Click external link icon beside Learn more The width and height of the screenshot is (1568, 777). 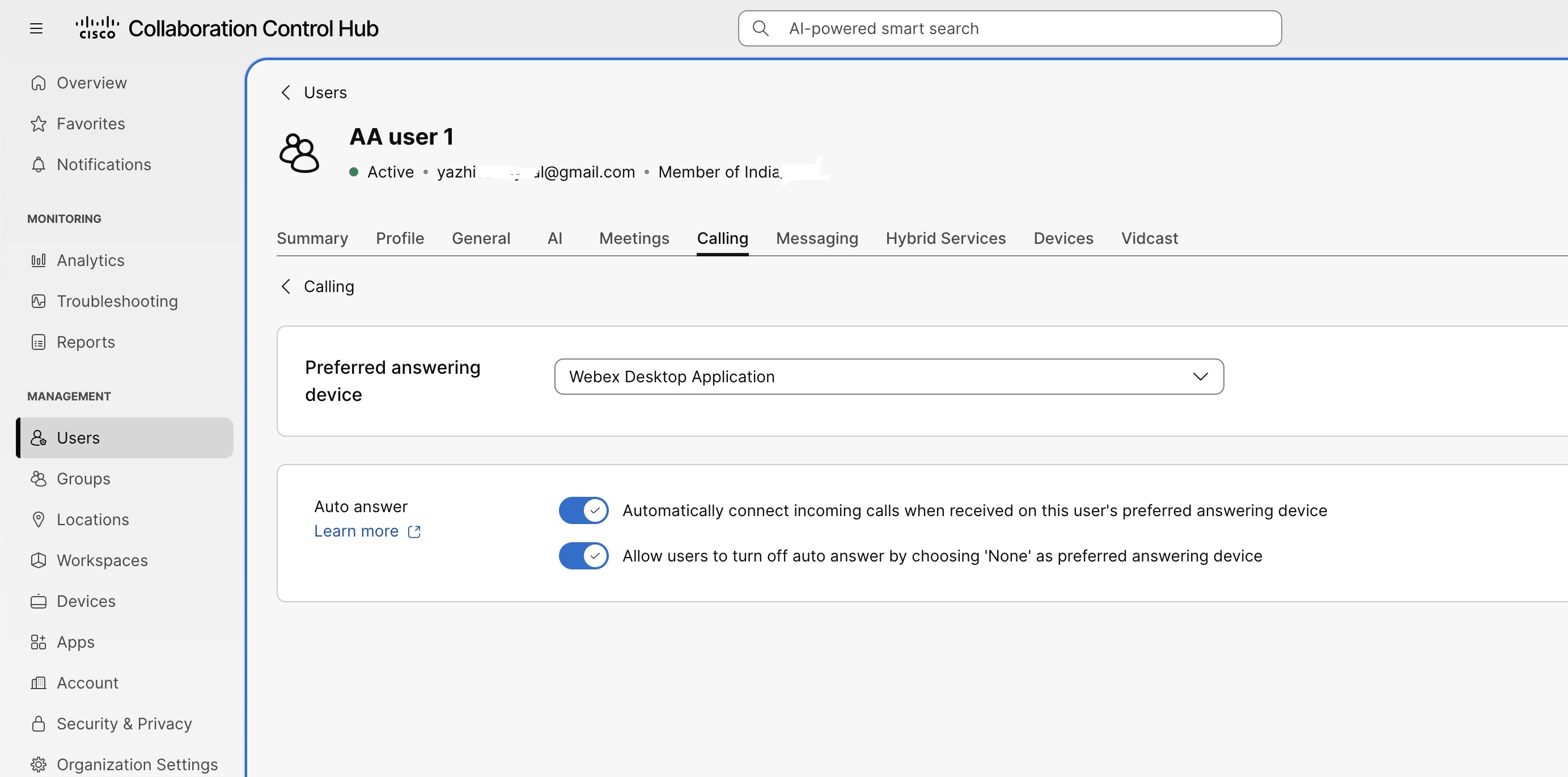(x=414, y=531)
